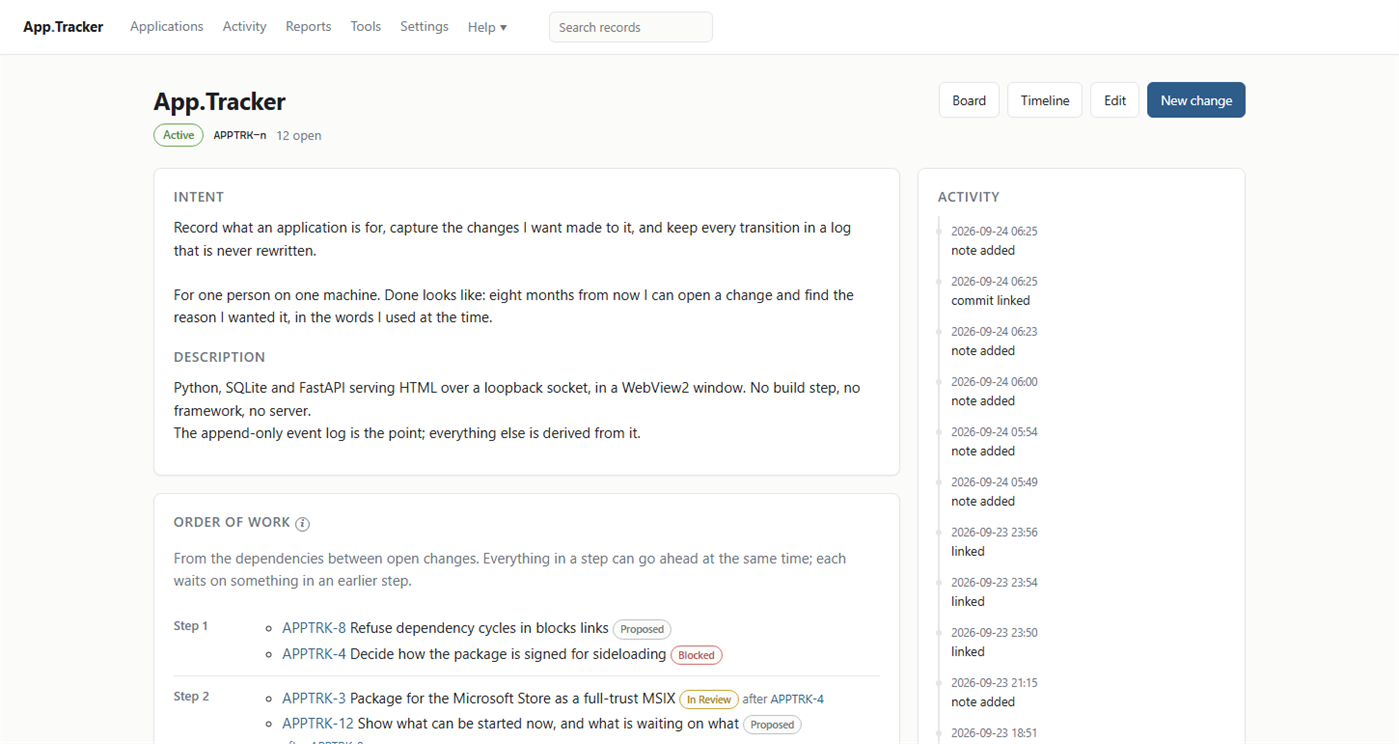
Task: Switch to the Board view
Action: 969,100
